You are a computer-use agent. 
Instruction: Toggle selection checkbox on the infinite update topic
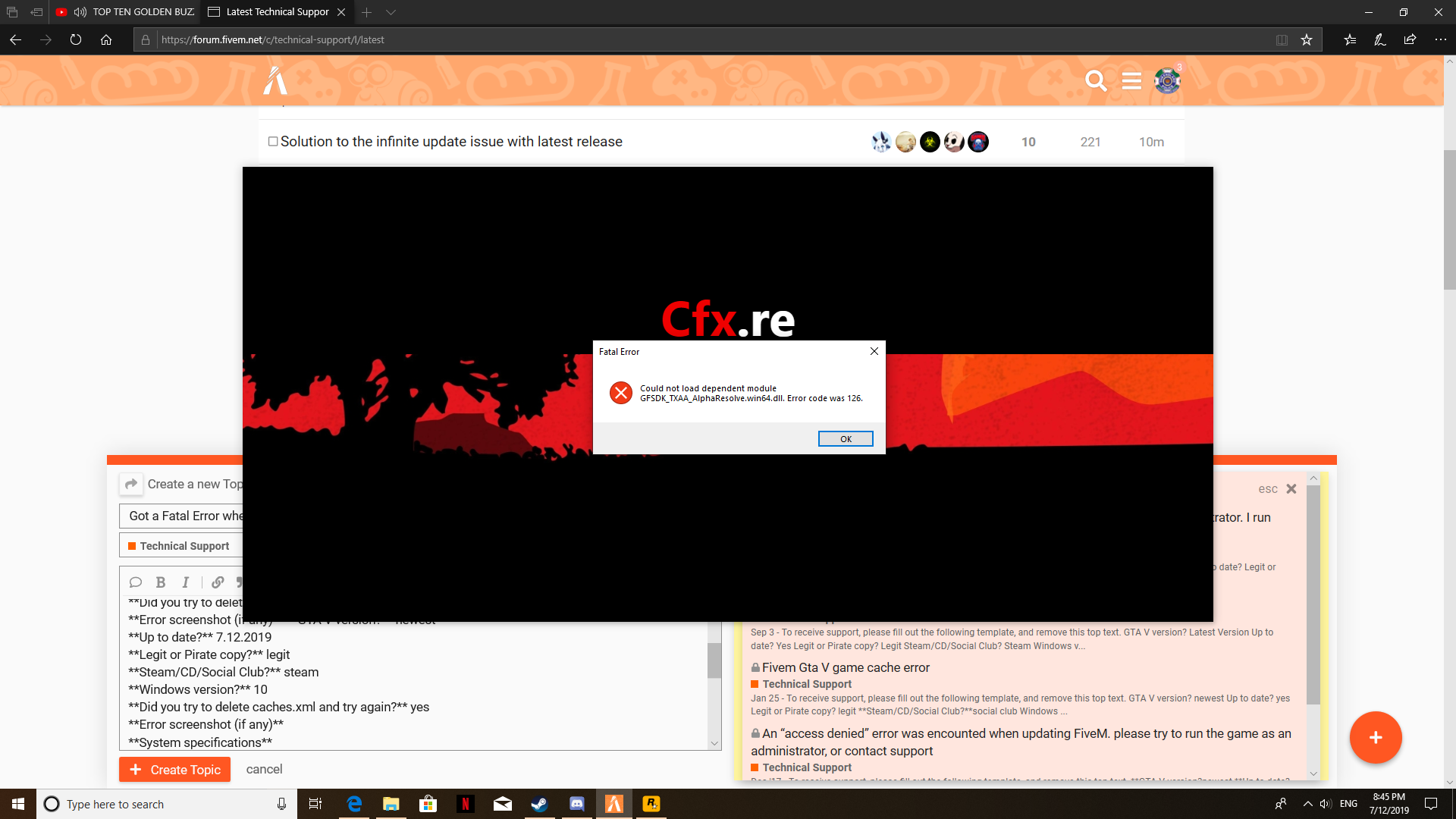click(273, 141)
